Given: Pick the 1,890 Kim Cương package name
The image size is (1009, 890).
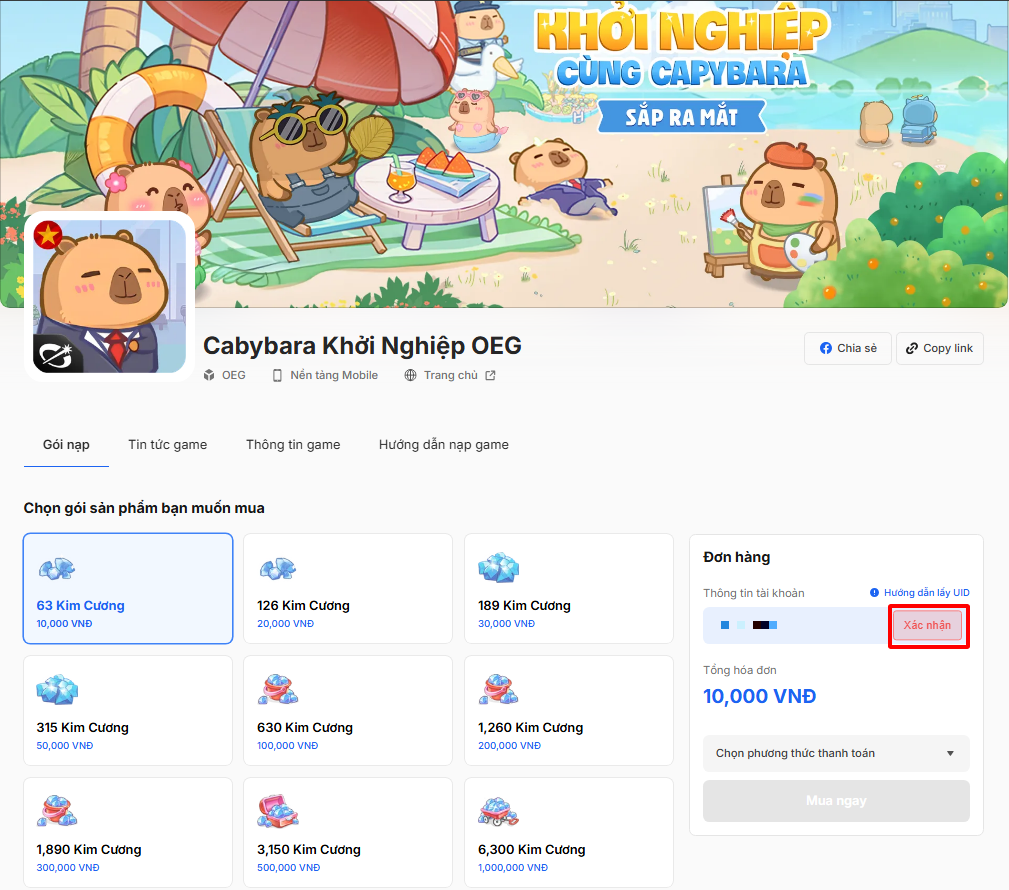Looking at the screenshot, I should [x=89, y=849].
